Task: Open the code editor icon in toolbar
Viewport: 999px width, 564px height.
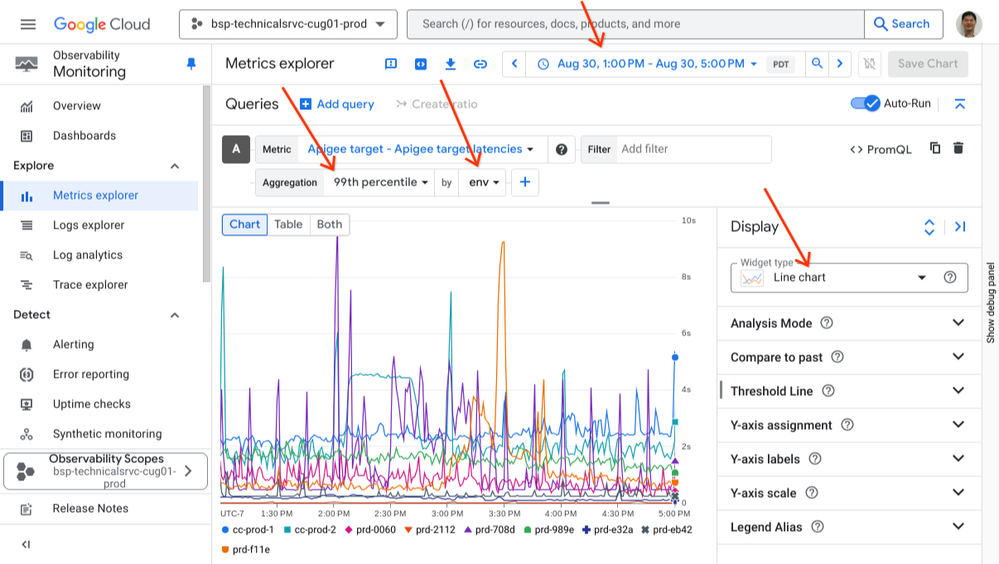Action: tap(420, 64)
